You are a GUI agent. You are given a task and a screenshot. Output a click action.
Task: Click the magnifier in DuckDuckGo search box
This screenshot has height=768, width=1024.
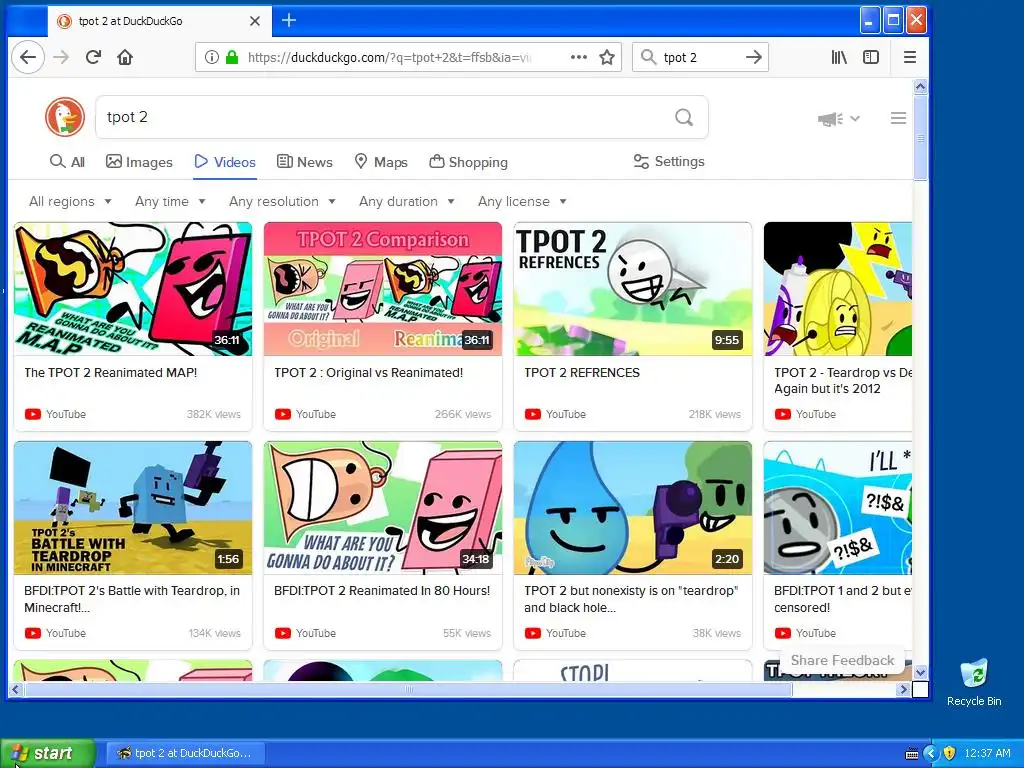(x=684, y=118)
